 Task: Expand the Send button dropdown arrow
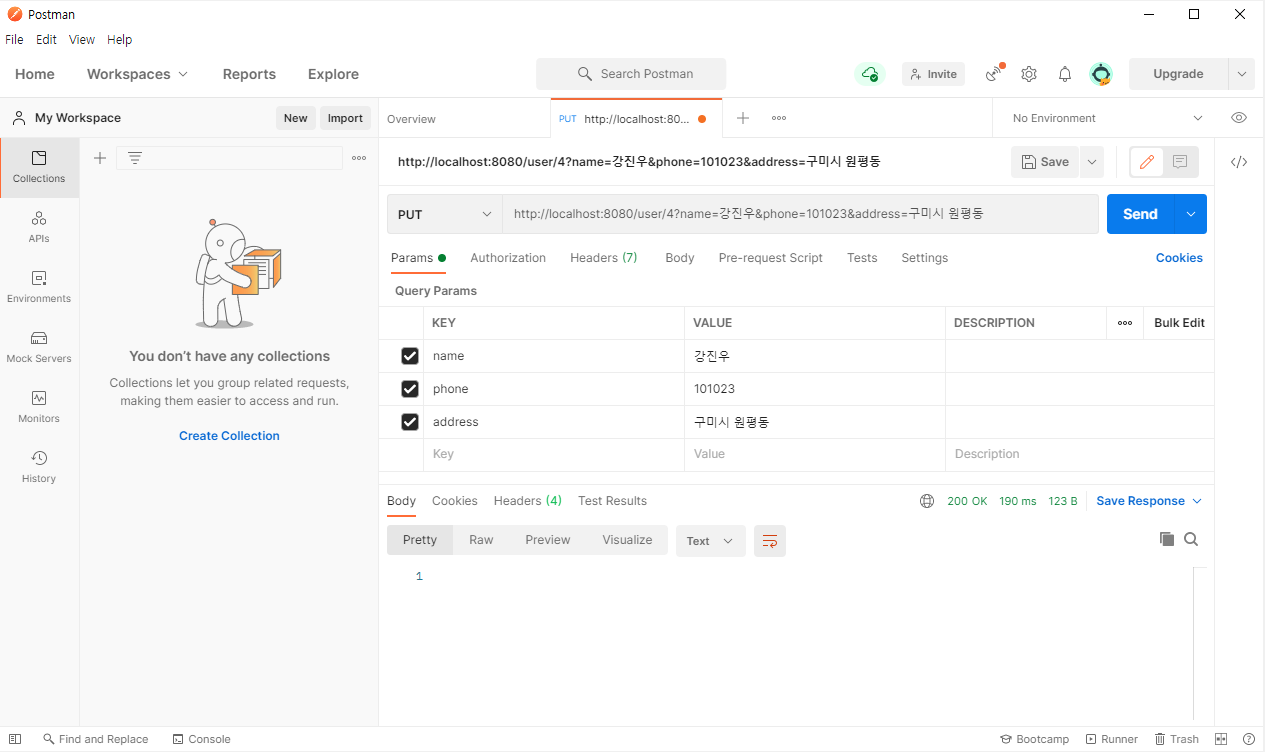1190,214
